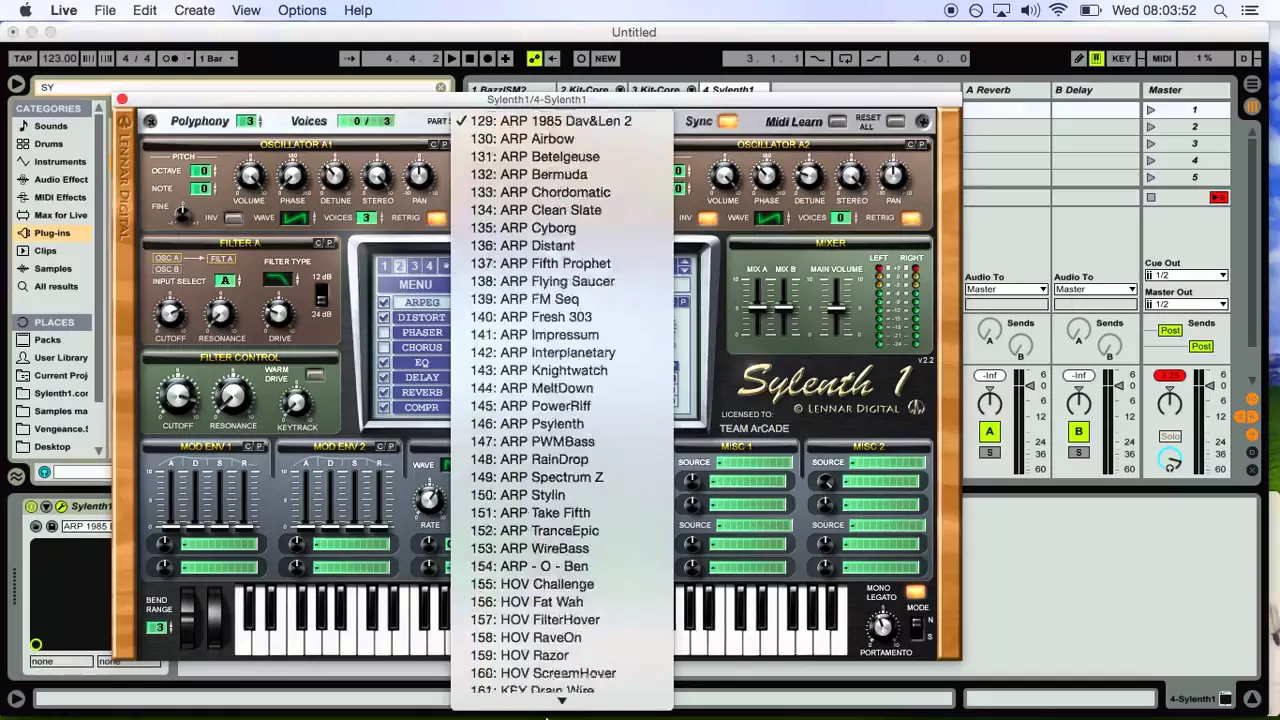
Task: Open the 1 Bar quantization dropdown
Action: (x=218, y=59)
